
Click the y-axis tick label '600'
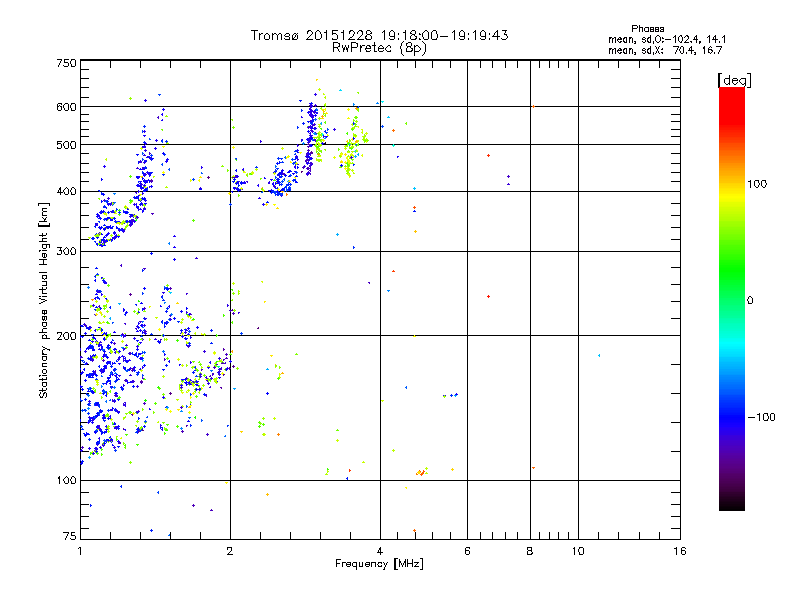coord(67,107)
